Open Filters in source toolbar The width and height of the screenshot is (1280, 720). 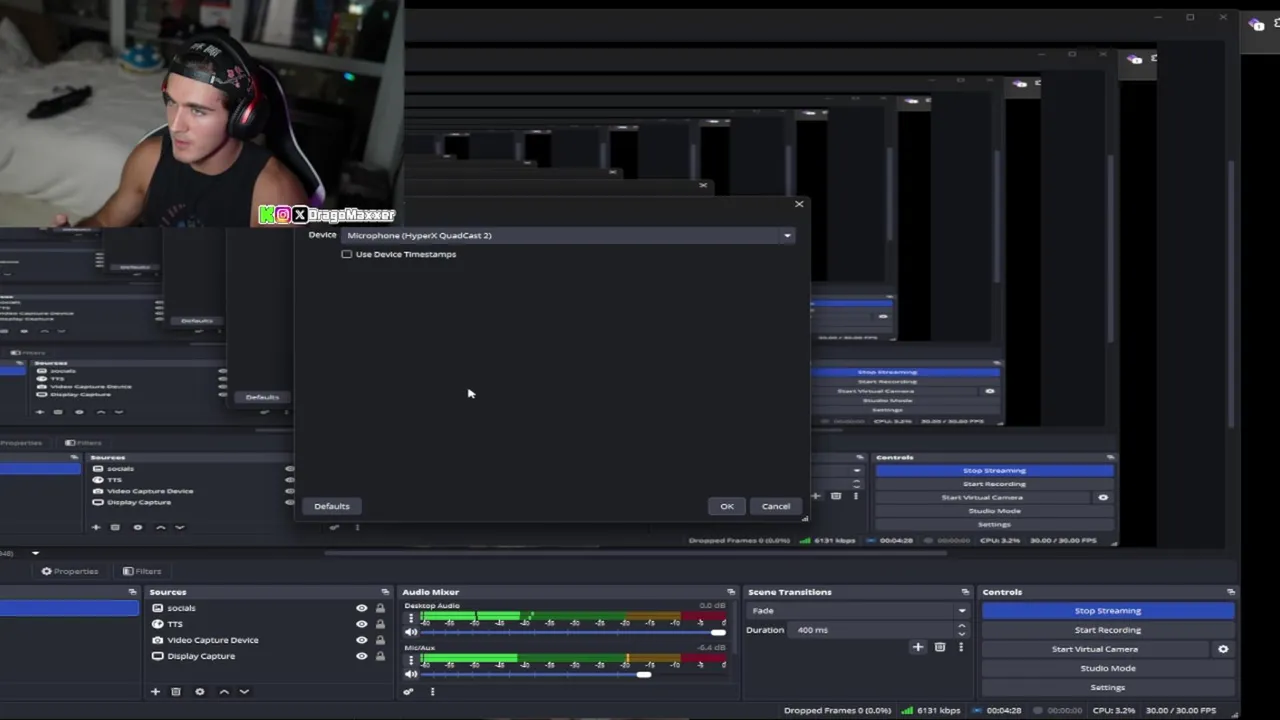coord(142,571)
